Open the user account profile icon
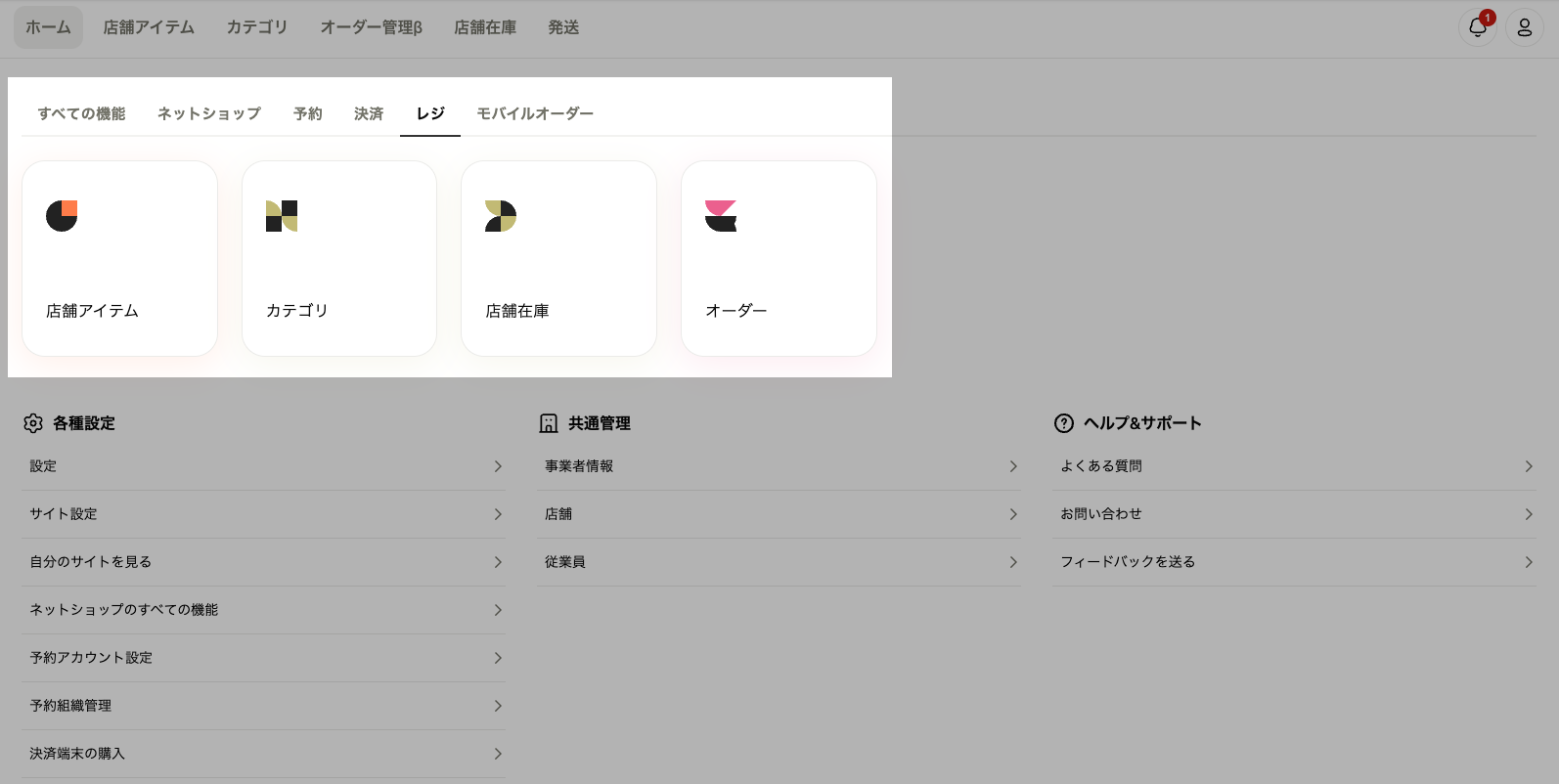Screen dimensions: 1559x784 pyautogui.click(x=1524, y=27)
